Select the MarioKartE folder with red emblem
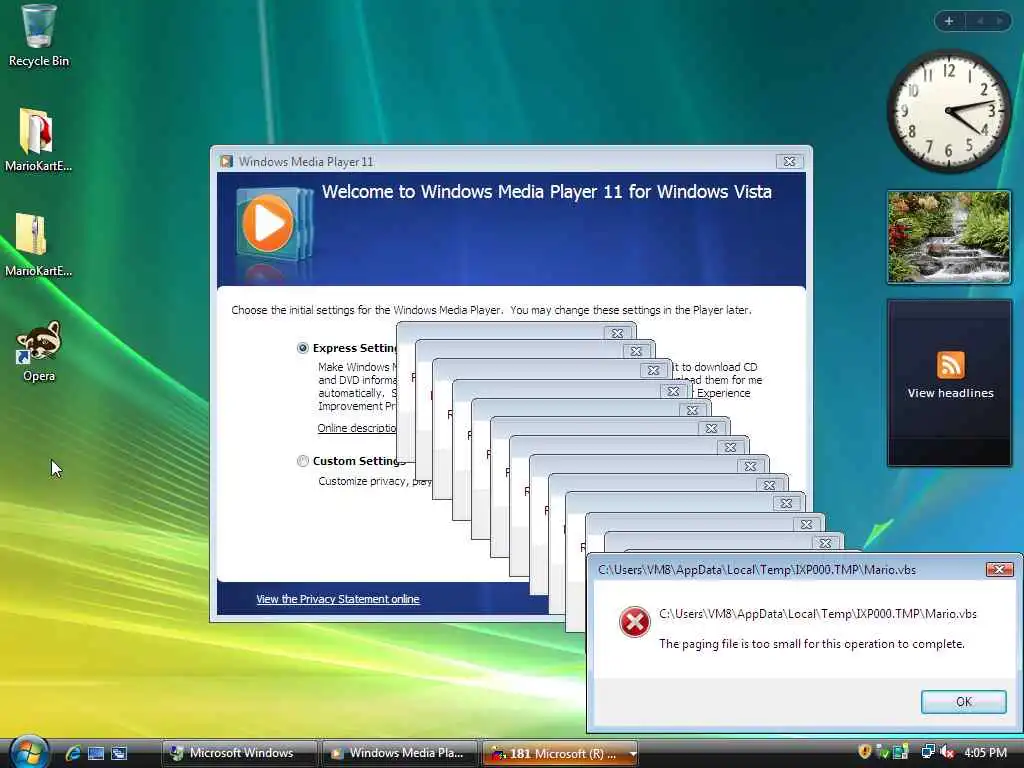Viewport: 1024px width, 768px height. [38, 140]
